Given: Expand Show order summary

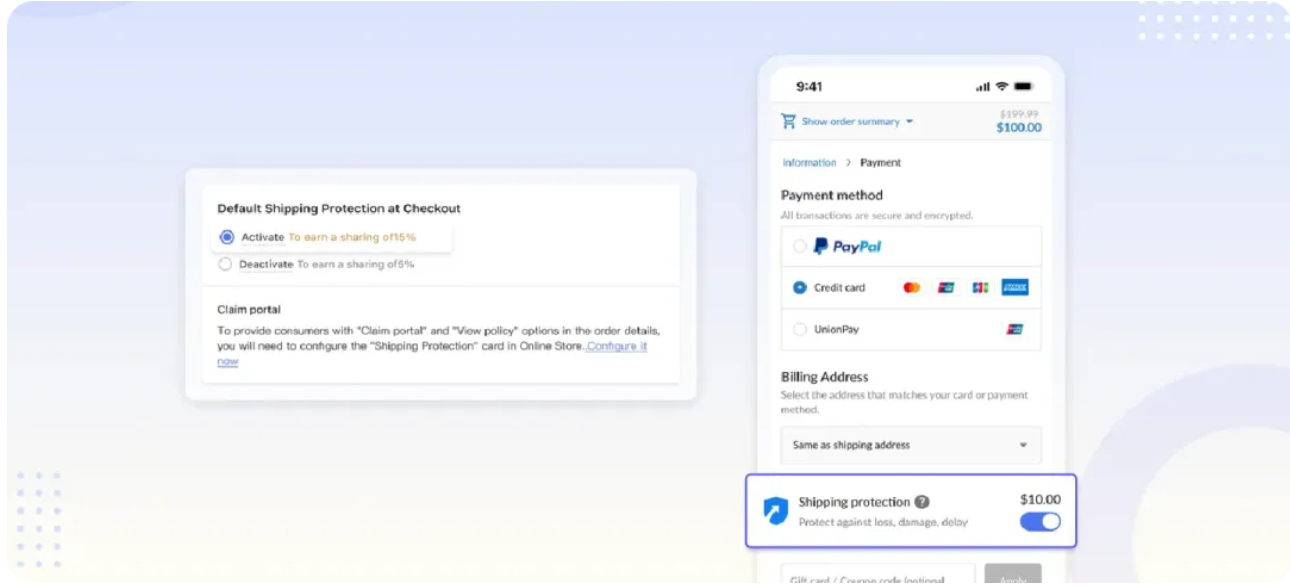Looking at the screenshot, I should point(857,122).
